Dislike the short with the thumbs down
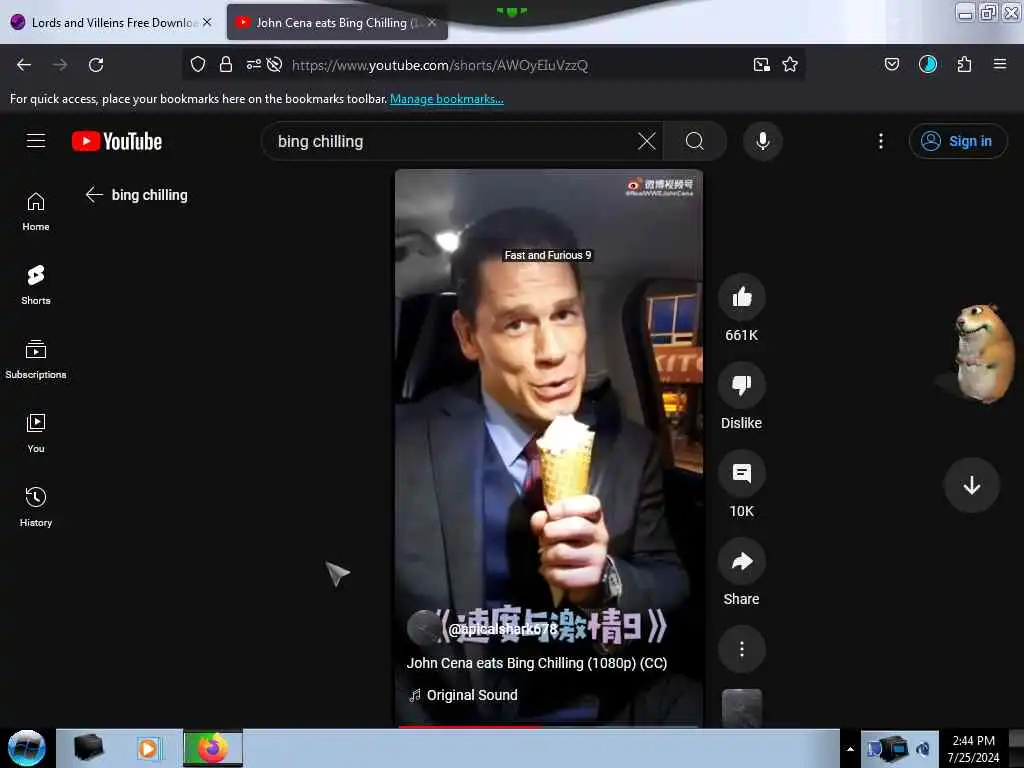The width and height of the screenshot is (1024, 768). click(741, 385)
